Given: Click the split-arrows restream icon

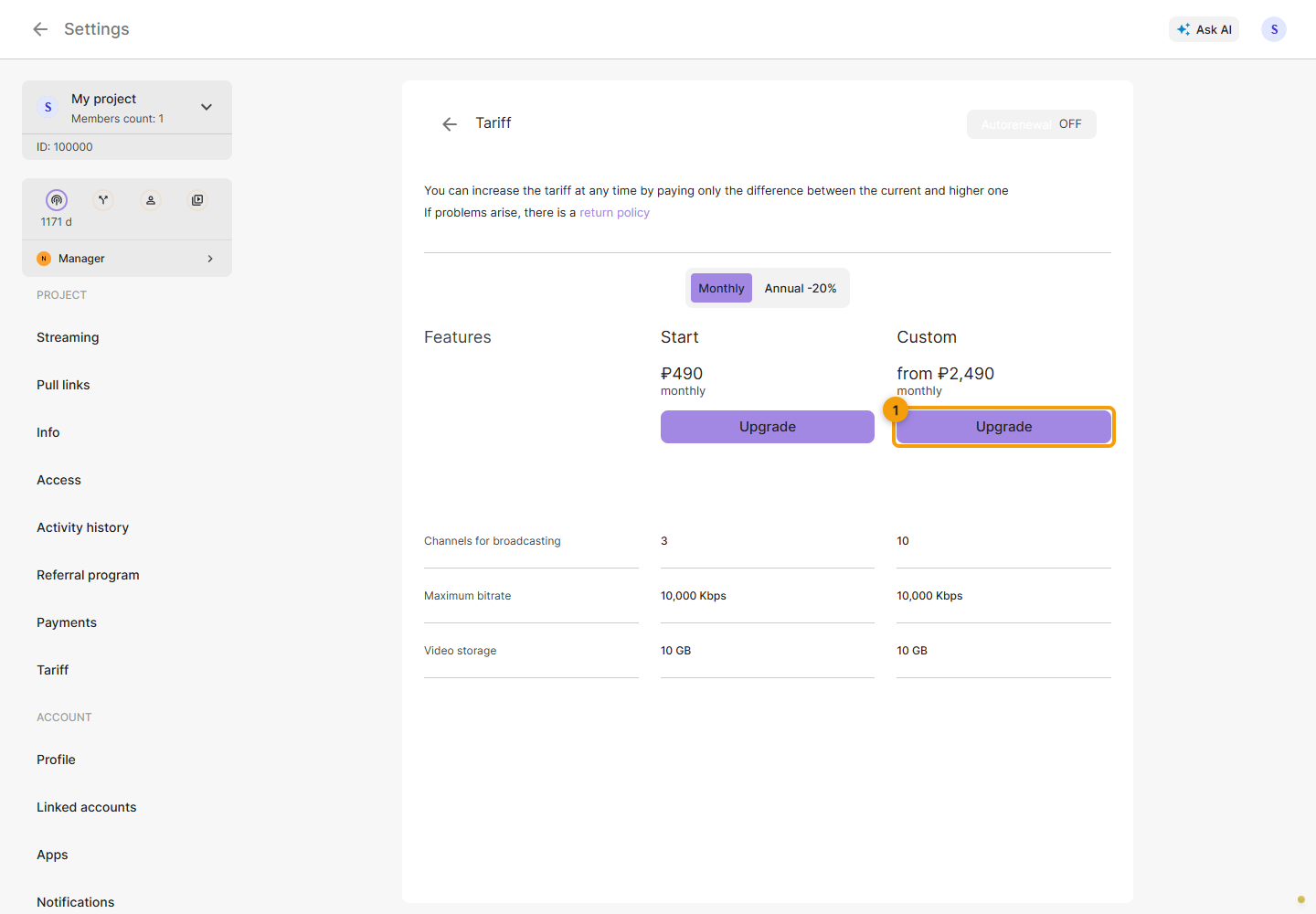Looking at the screenshot, I should click(x=103, y=200).
